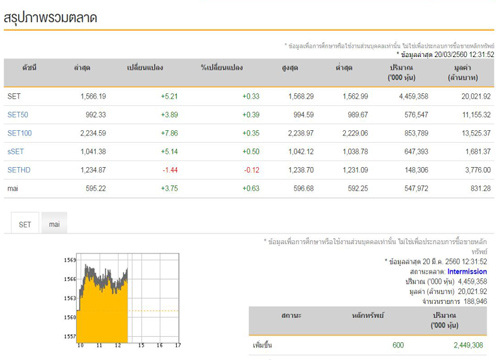Click sSET low value 1,038.78

coord(355,152)
